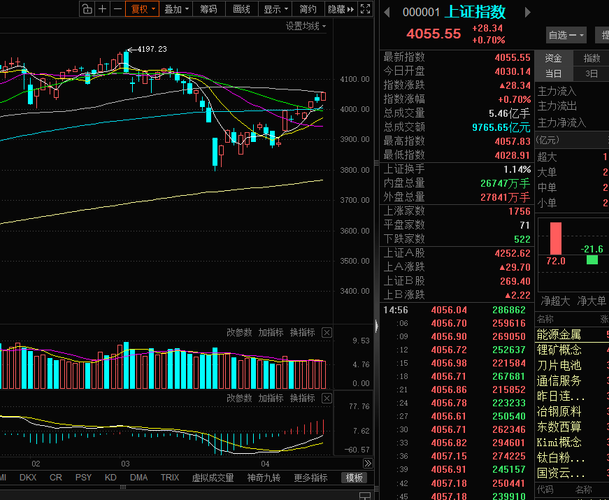Screen dimensions: 609x500
Task: Click the small monitor icon below indicator tabs
Action: [x=365, y=495]
